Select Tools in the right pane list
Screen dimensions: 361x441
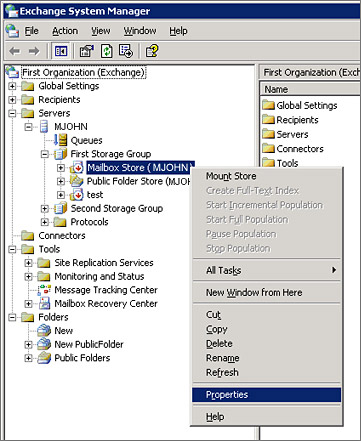pos(287,163)
